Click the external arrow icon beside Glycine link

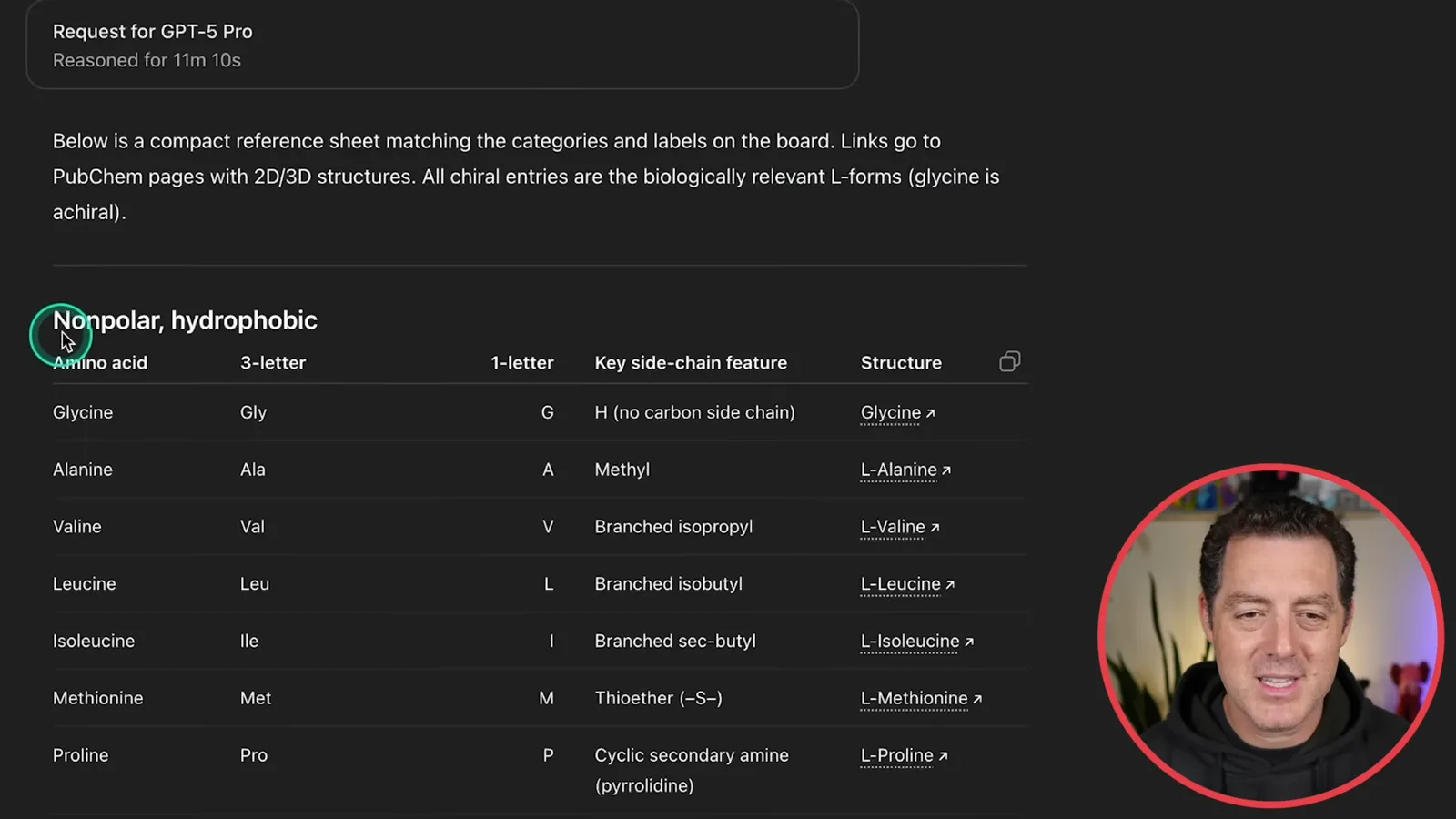[x=930, y=413]
